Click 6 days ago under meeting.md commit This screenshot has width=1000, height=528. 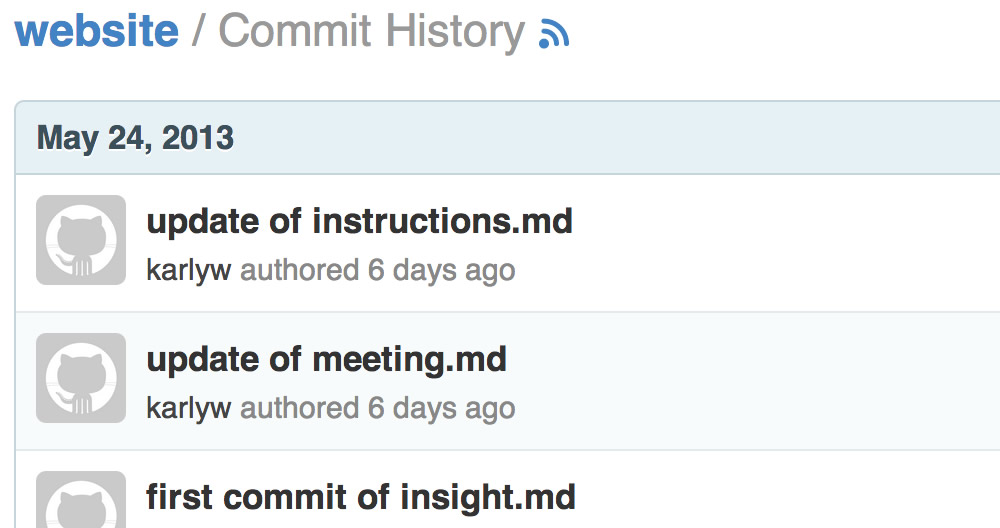[441, 408]
